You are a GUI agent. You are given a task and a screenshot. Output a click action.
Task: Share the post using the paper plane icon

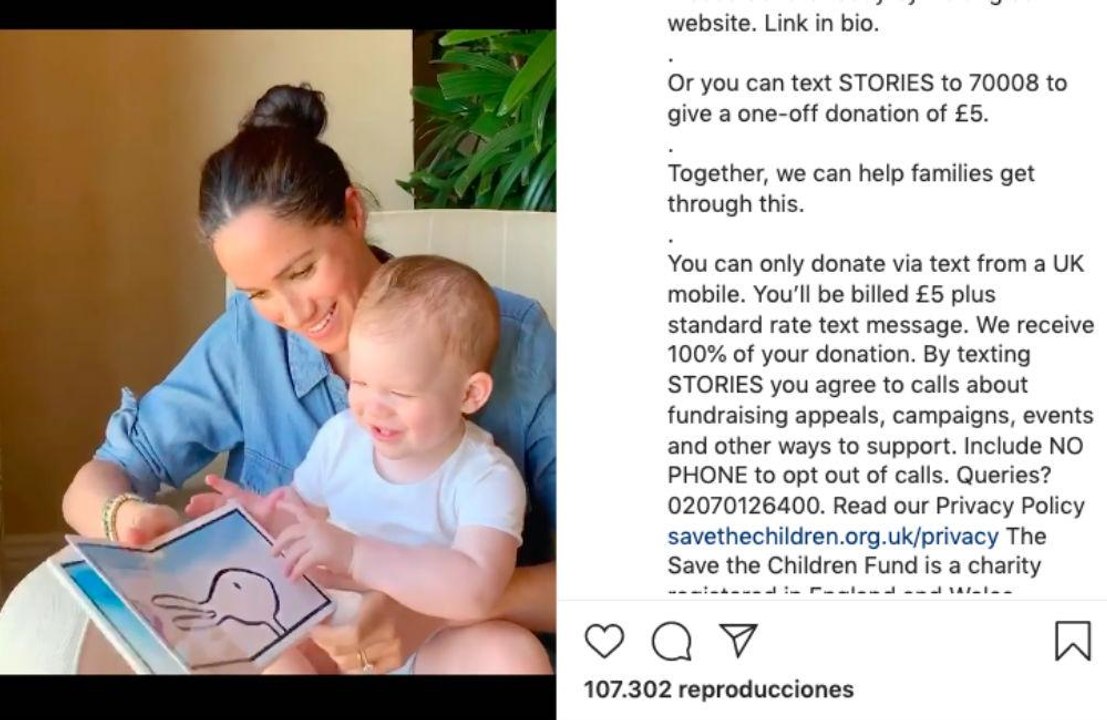pyautogui.click(x=738, y=640)
